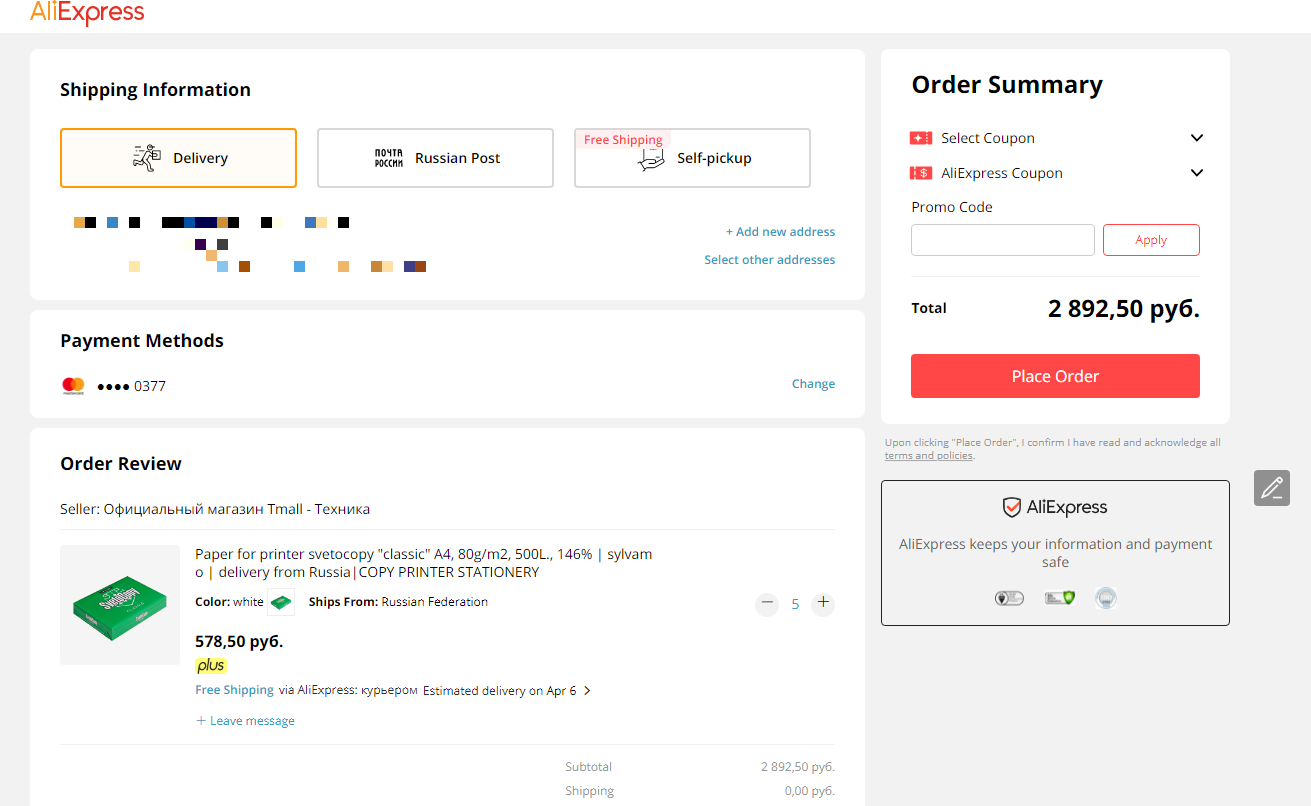
Task: Click the Order Review heading
Action: pyautogui.click(x=121, y=464)
